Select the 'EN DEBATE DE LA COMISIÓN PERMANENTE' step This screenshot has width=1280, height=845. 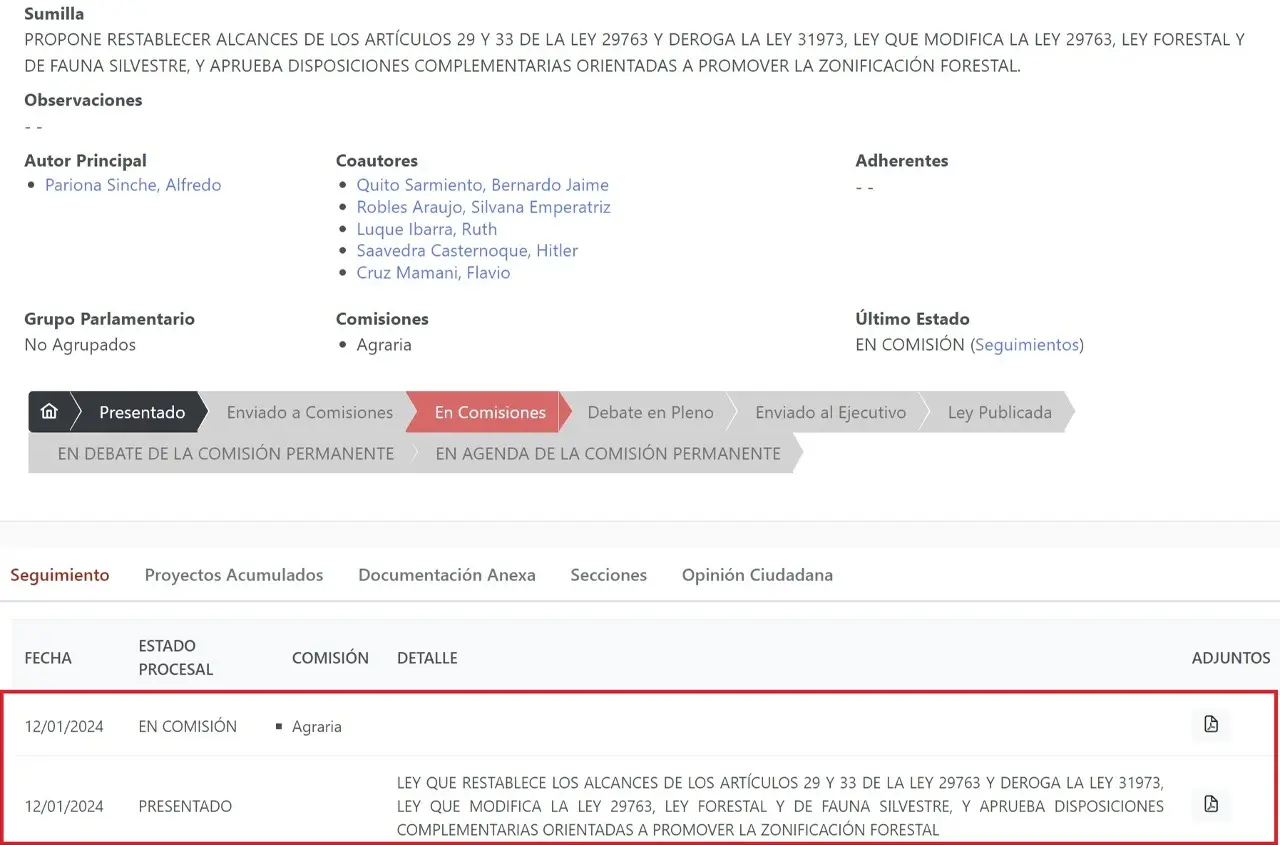[226, 453]
